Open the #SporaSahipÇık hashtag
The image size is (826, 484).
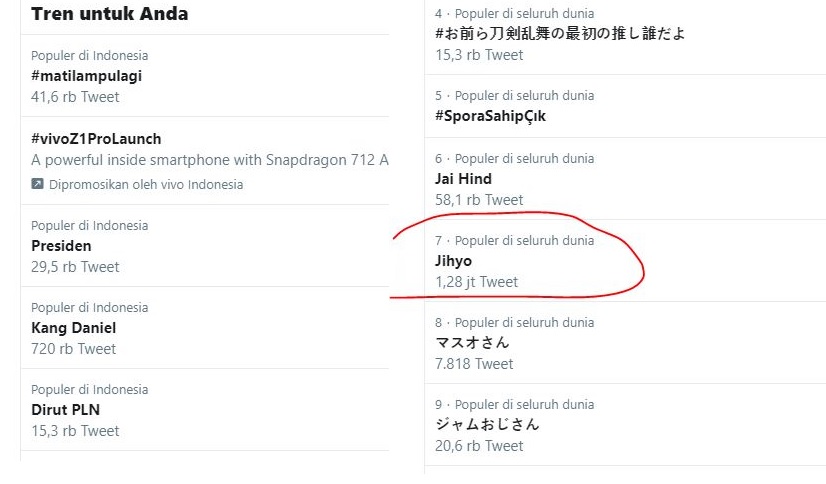pos(490,116)
